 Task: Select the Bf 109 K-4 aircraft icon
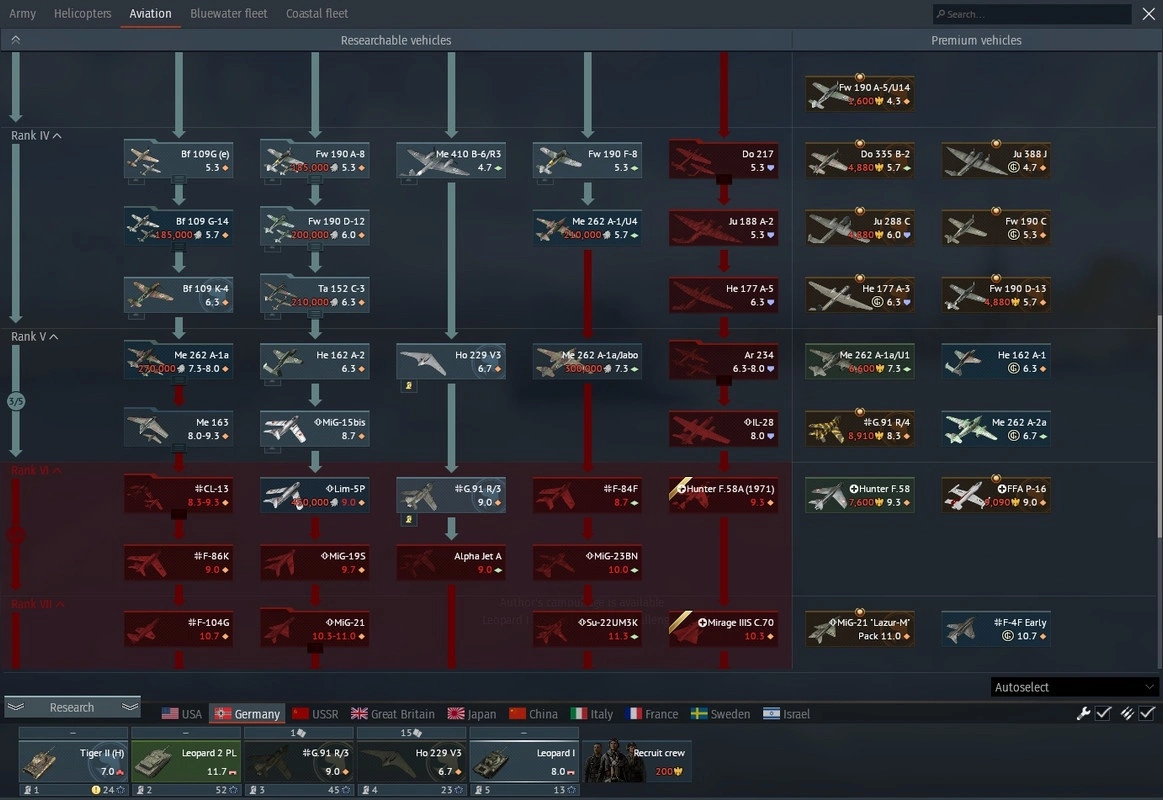coord(178,294)
